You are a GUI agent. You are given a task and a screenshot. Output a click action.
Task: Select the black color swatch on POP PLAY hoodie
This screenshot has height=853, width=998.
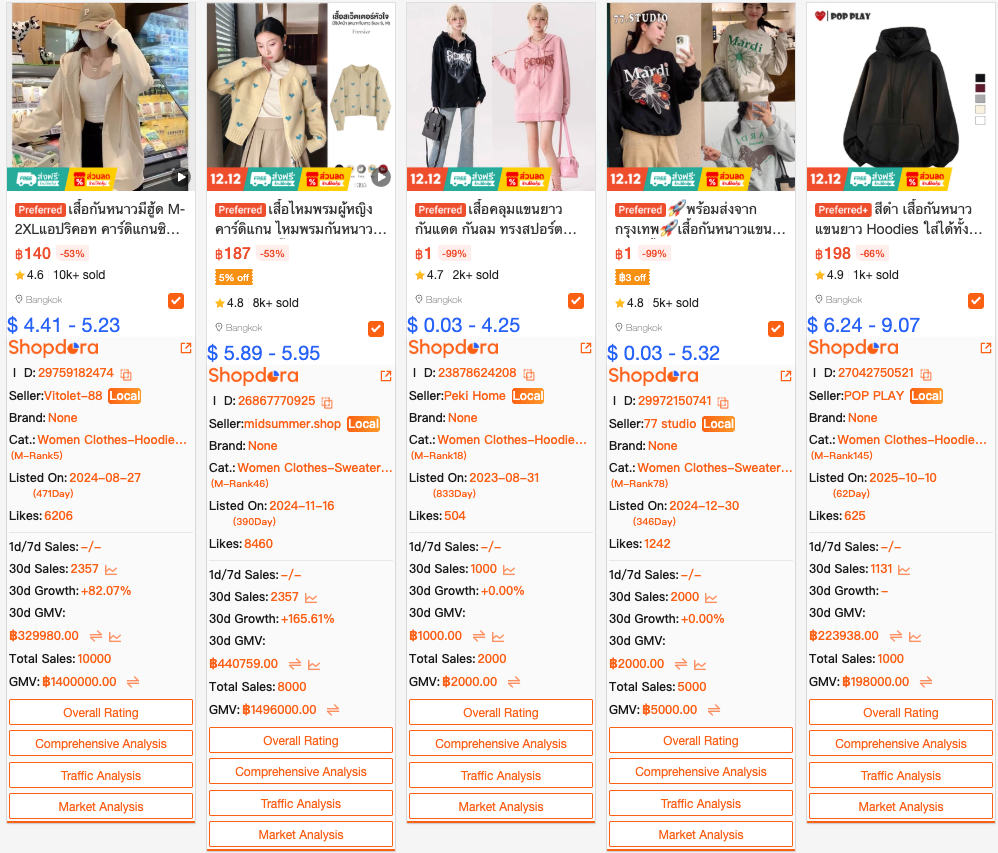point(980,78)
